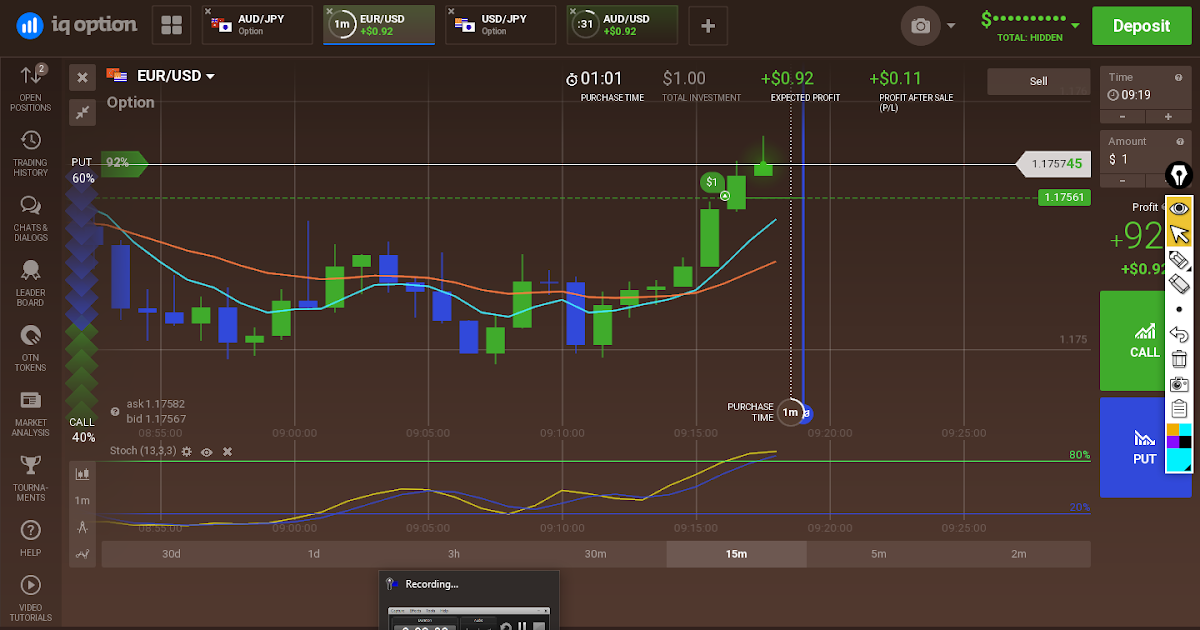Open the EUR/USD asset dropdown
This screenshot has width=1200, height=630.
(175, 76)
